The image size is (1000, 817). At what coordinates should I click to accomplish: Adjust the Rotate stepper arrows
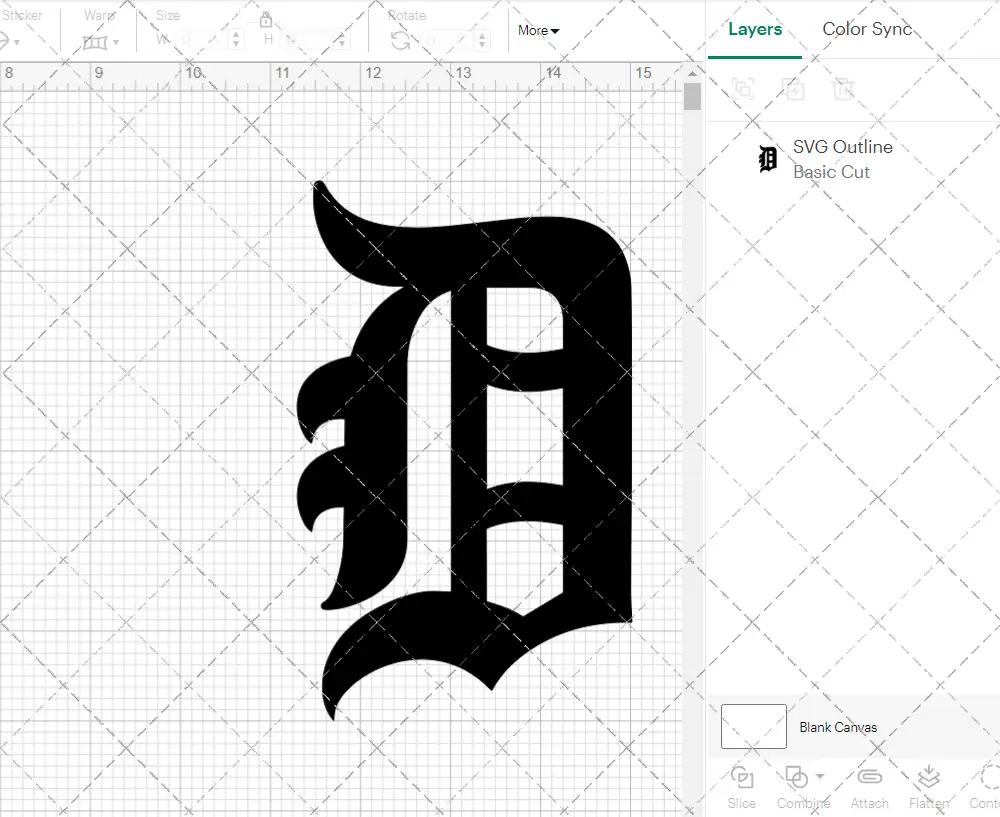click(x=482, y=40)
